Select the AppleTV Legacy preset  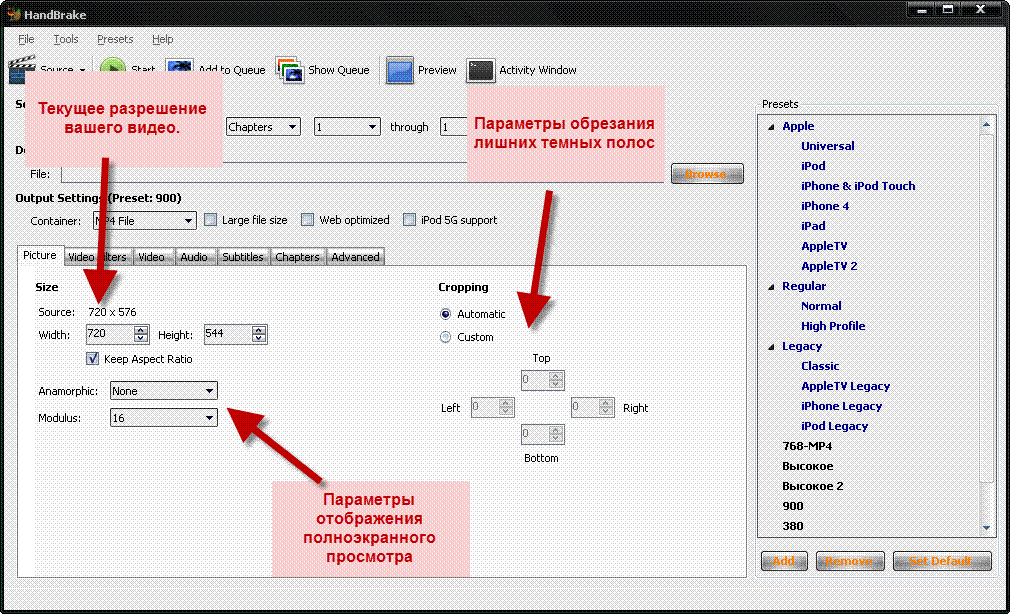(x=846, y=387)
